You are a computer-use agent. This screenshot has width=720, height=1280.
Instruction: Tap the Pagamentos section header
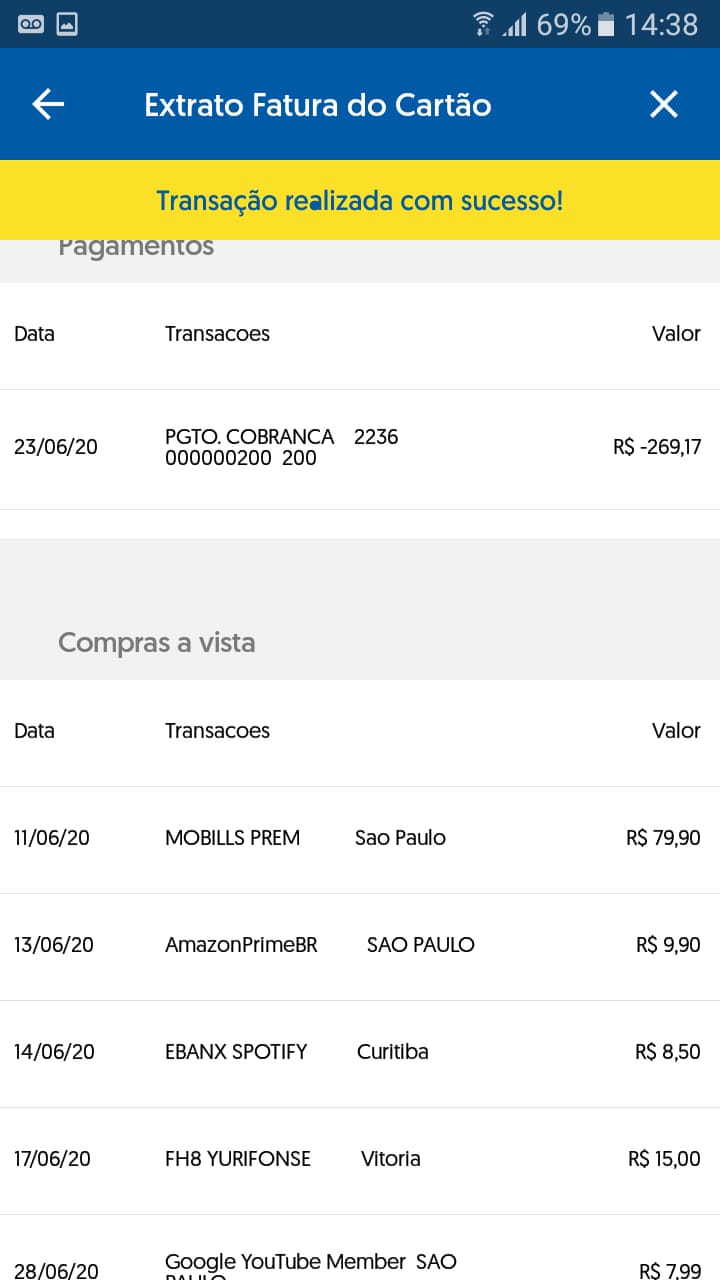(x=136, y=248)
